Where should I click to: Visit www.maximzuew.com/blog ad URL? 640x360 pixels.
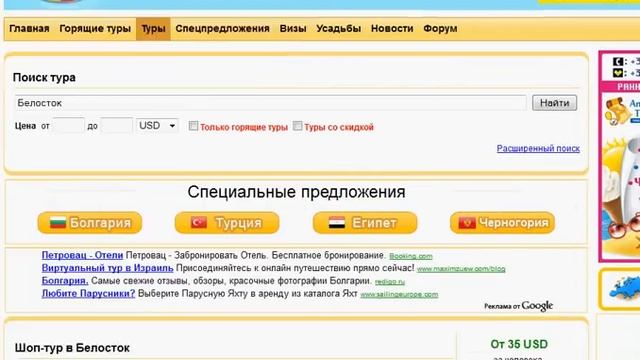[461, 269]
